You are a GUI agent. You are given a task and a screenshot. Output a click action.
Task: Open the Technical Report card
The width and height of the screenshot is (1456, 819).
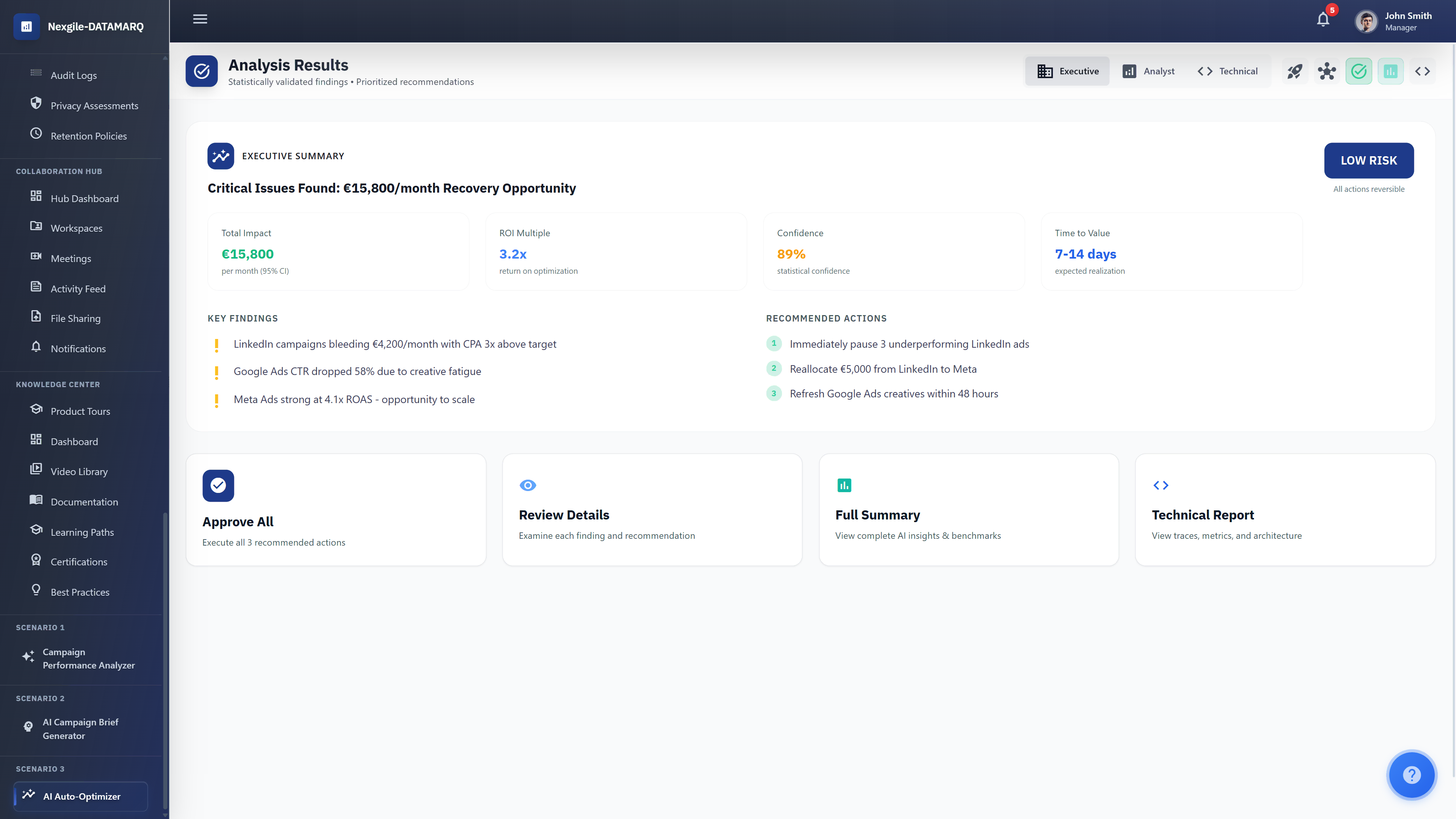point(1285,509)
